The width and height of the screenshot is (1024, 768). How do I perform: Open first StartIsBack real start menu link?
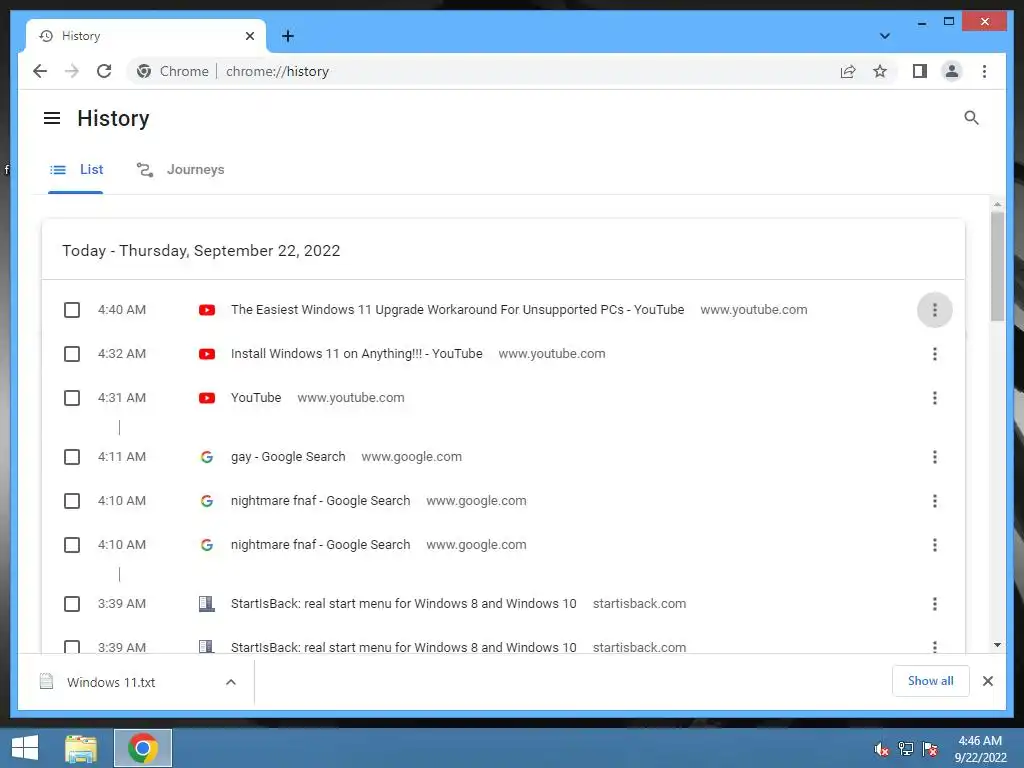[x=404, y=604]
